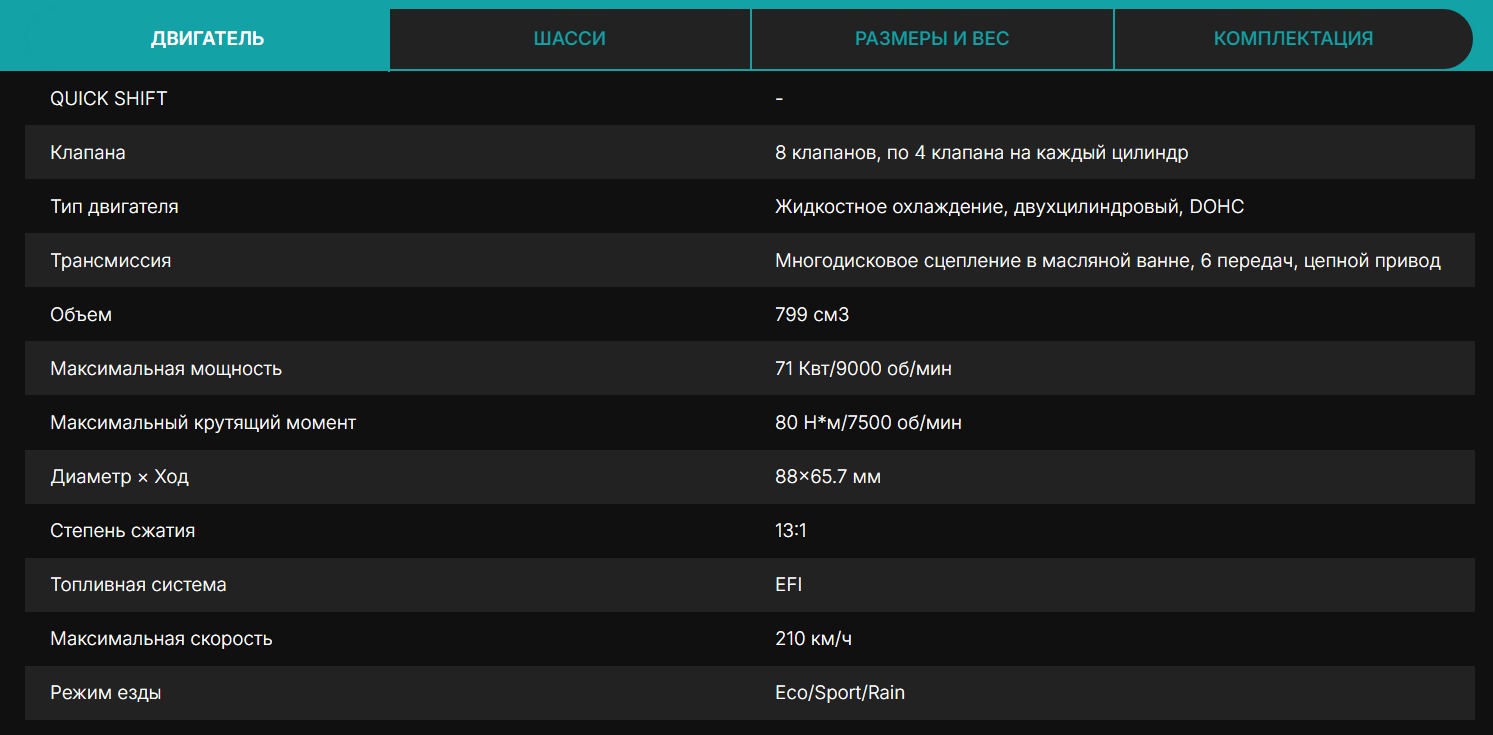Click the Диаметр × Ход label
The width and height of the screenshot is (1493, 735).
coord(119,477)
